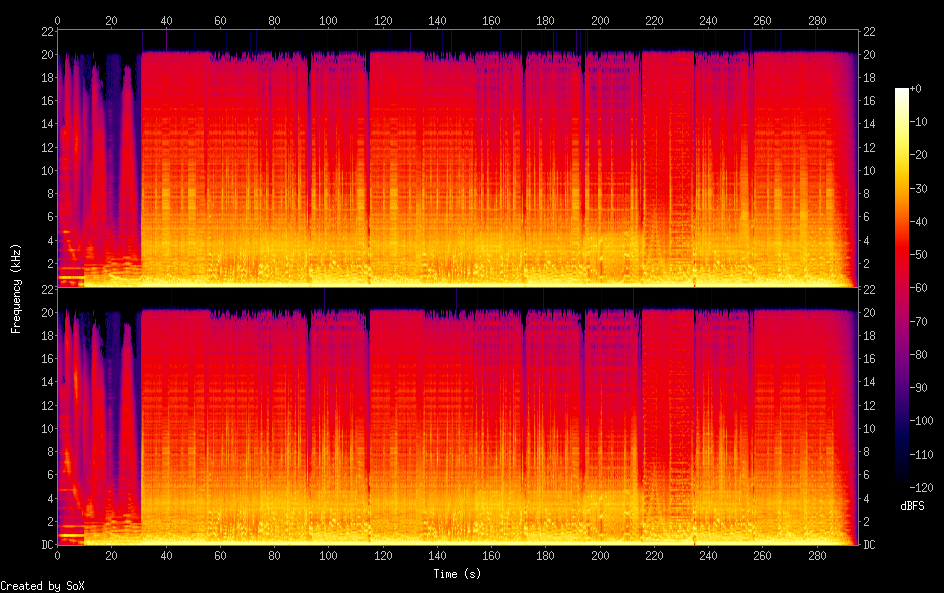Viewport: 944px width, 593px height.
Task: Click the 'dBFS' label under the color scale
Action: (912, 507)
